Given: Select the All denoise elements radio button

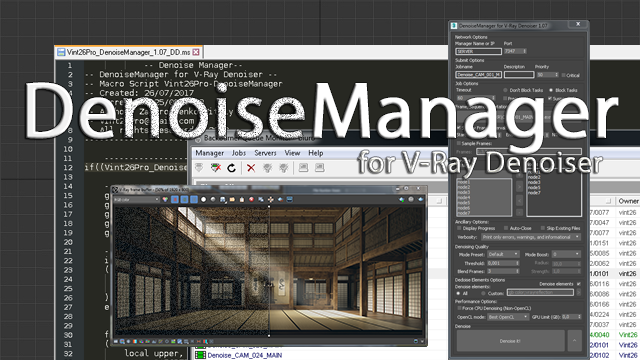Looking at the screenshot, I should tap(458, 293).
